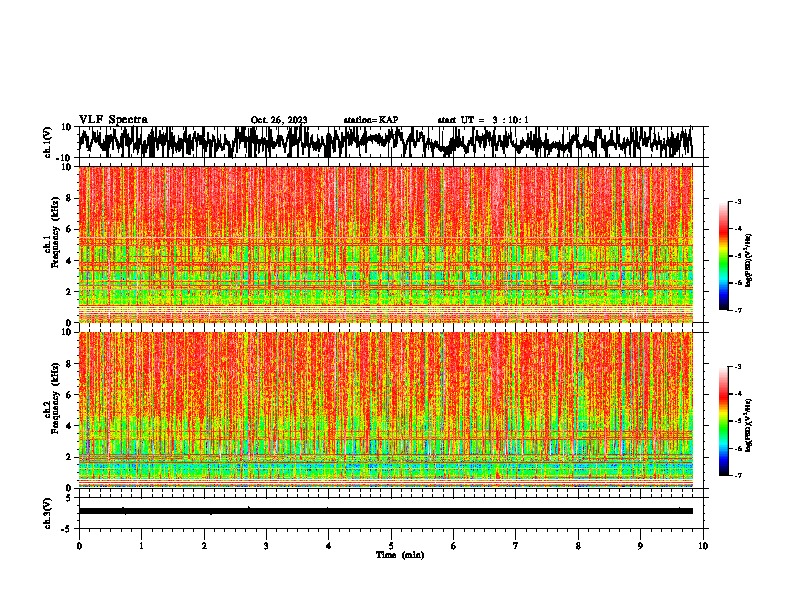Screen dimensions: 792x612
Task: Click the ch.3 flat black signal trace
Action: [x=385, y=511]
